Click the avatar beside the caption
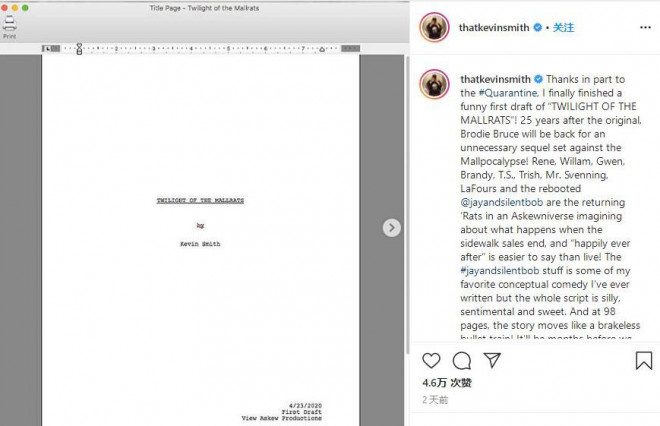Screen dimensions: 660x426 (x=434, y=84)
